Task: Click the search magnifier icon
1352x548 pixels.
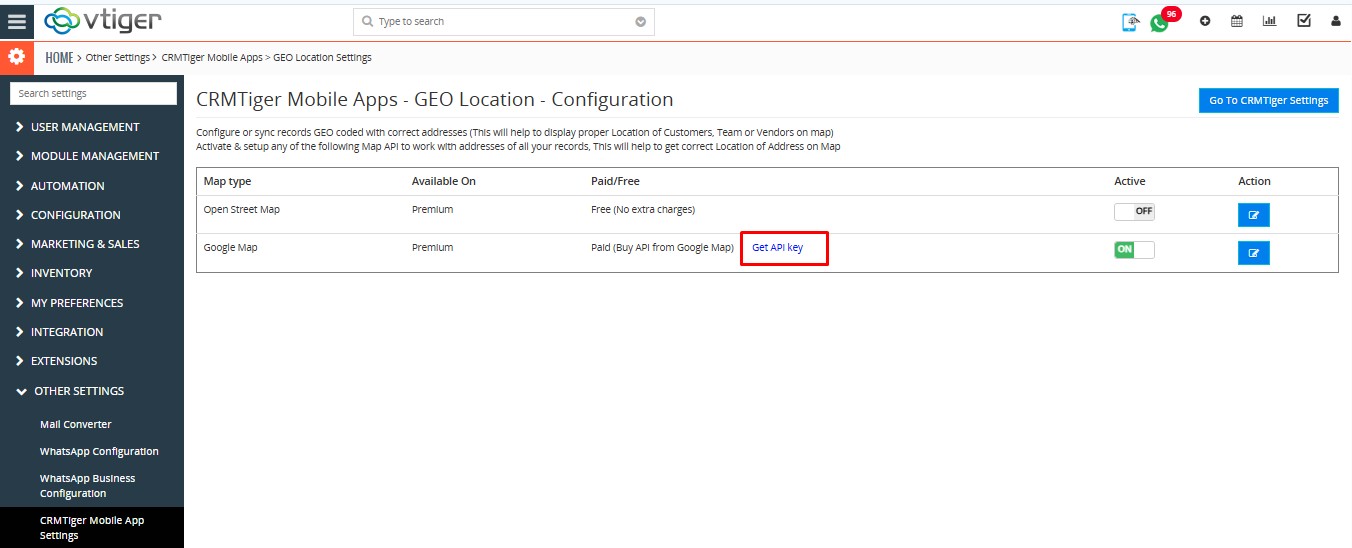Action: point(367,21)
